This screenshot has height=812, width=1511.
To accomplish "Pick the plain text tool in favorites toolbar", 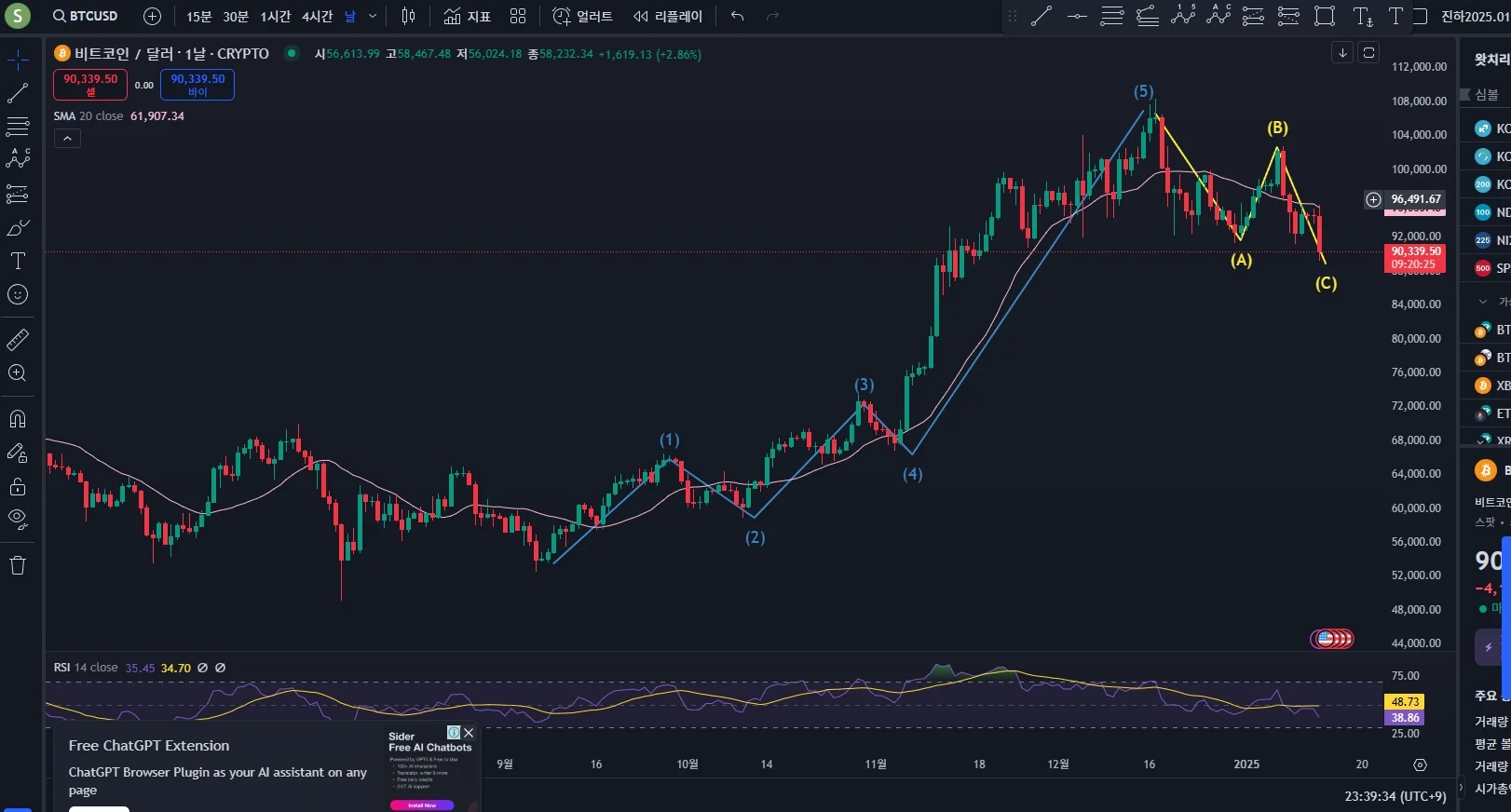I will pyautogui.click(x=1395, y=16).
